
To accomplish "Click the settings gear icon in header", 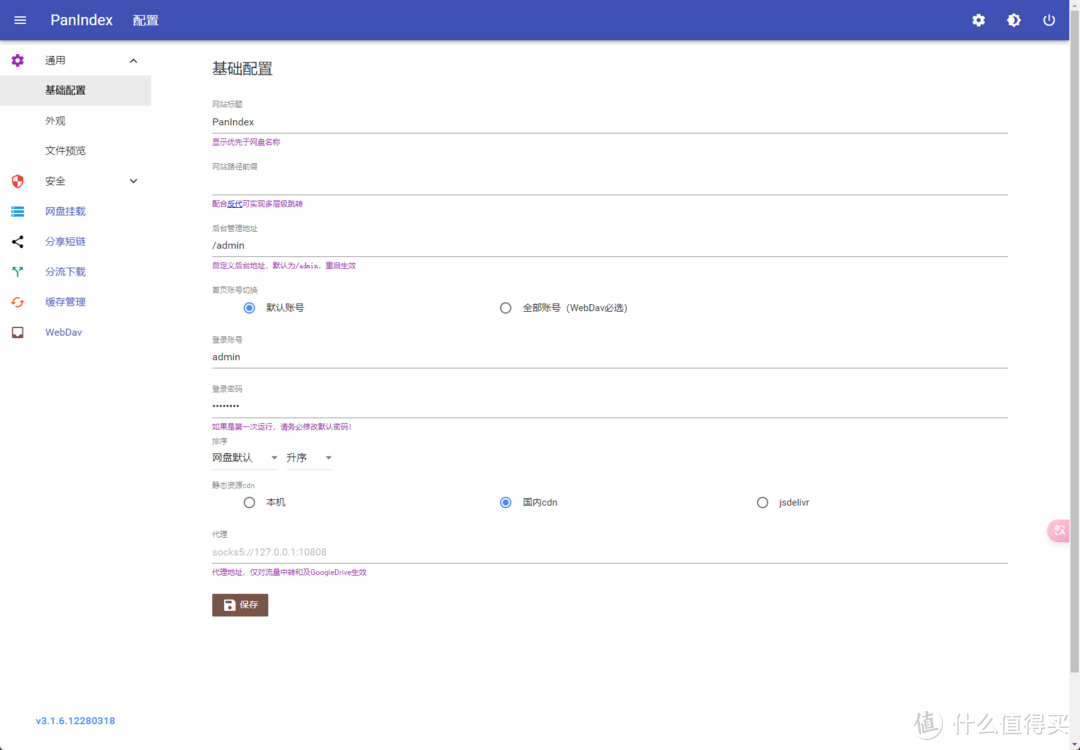I will click(978, 20).
